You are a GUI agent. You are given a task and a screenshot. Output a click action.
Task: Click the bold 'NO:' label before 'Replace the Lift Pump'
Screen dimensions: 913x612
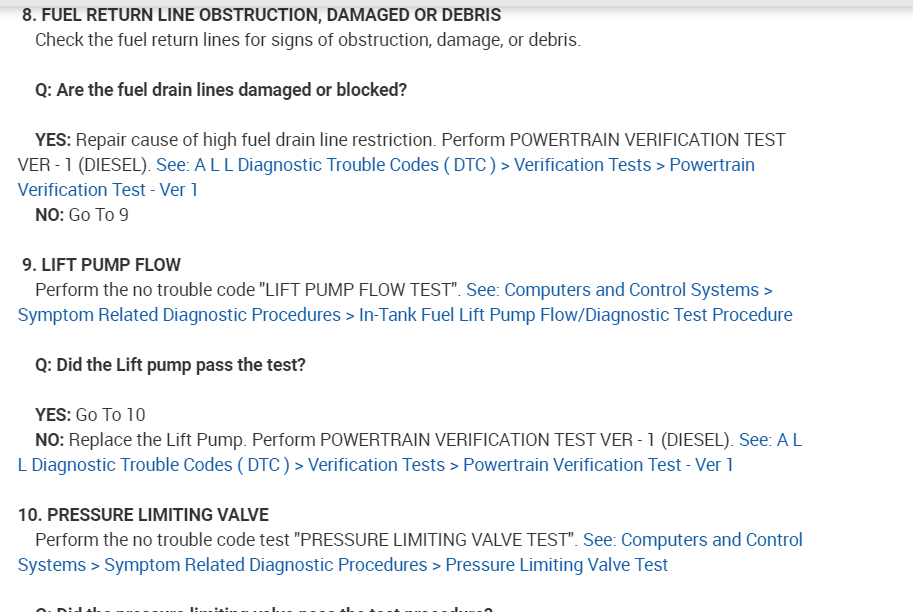click(x=50, y=440)
